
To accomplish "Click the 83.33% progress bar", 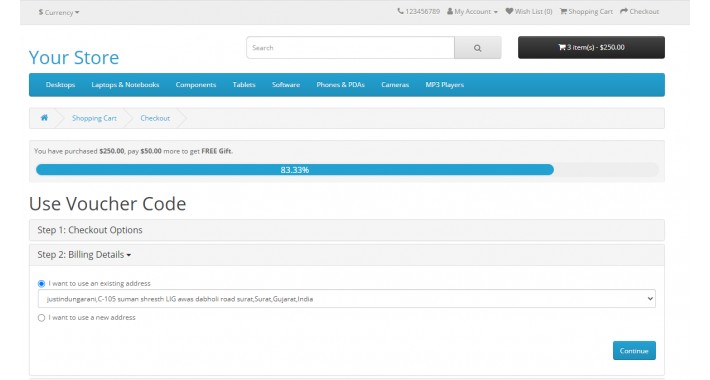I will pyautogui.click(x=295, y=170).
